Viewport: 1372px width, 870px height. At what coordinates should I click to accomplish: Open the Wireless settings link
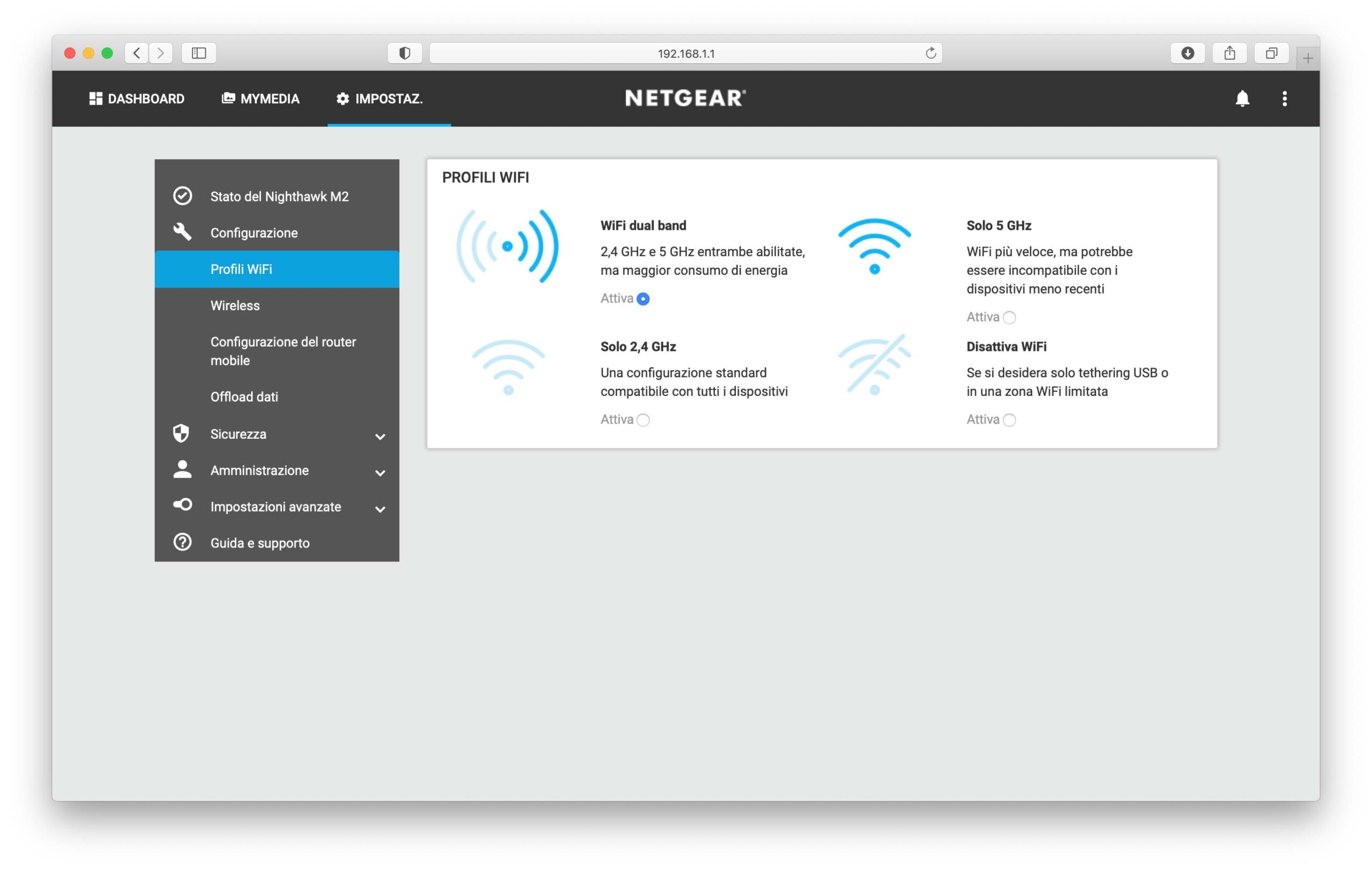[x=235, y=306]
